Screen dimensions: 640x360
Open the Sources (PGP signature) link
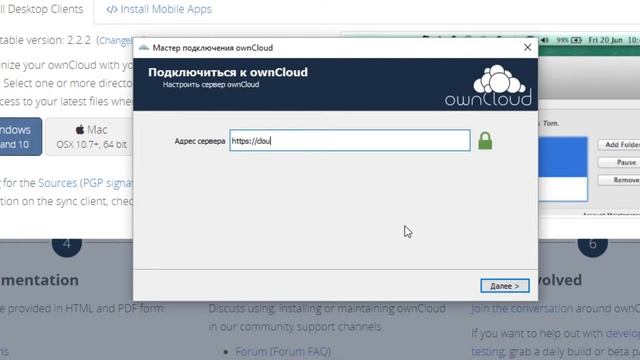(x=86, y=183)
